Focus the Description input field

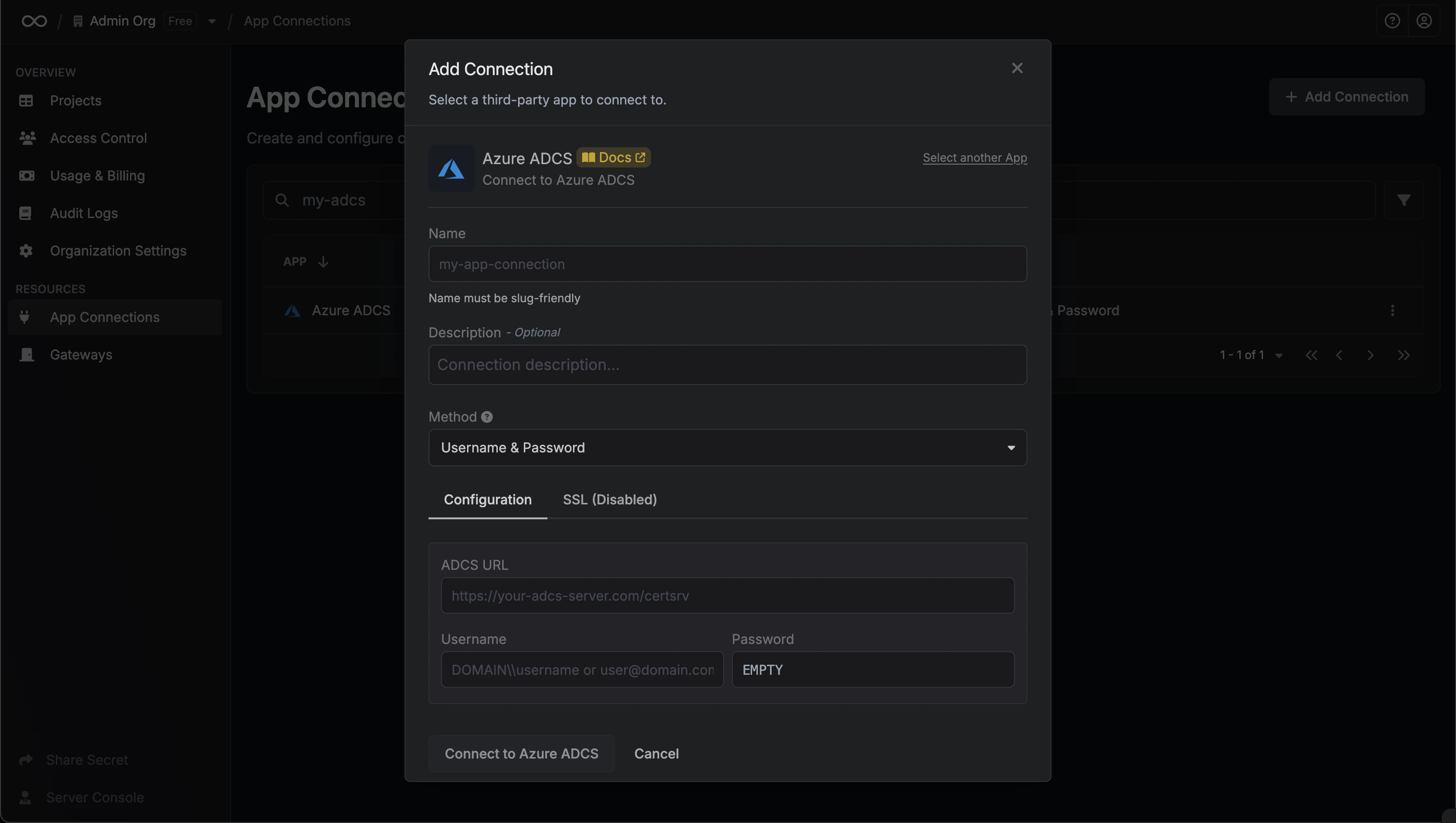pyautogui.click(x=728, y=365)
